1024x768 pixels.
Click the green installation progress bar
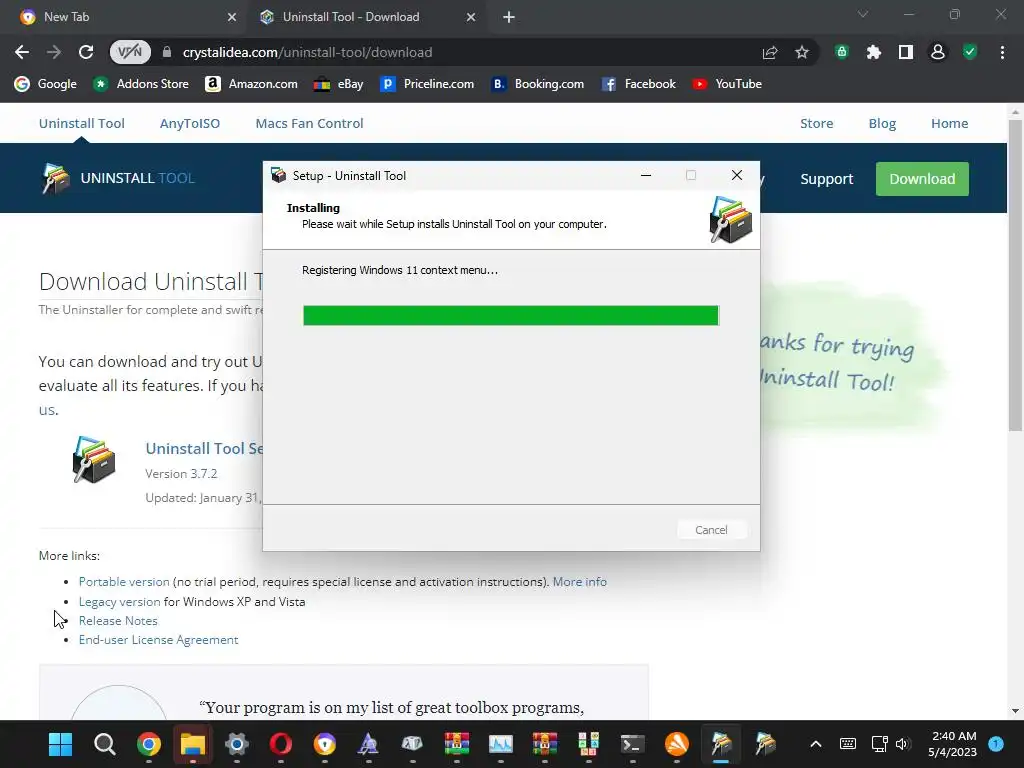tap(511, 315)
